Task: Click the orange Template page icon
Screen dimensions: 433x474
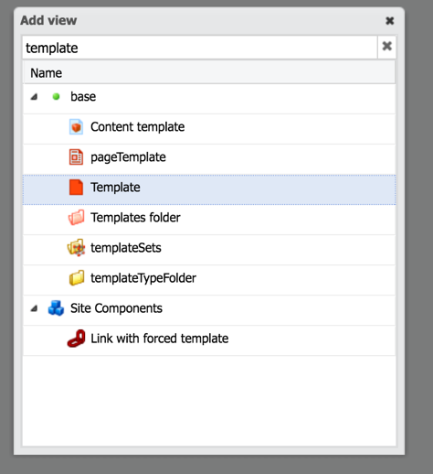Action: (x=76, y=187)
